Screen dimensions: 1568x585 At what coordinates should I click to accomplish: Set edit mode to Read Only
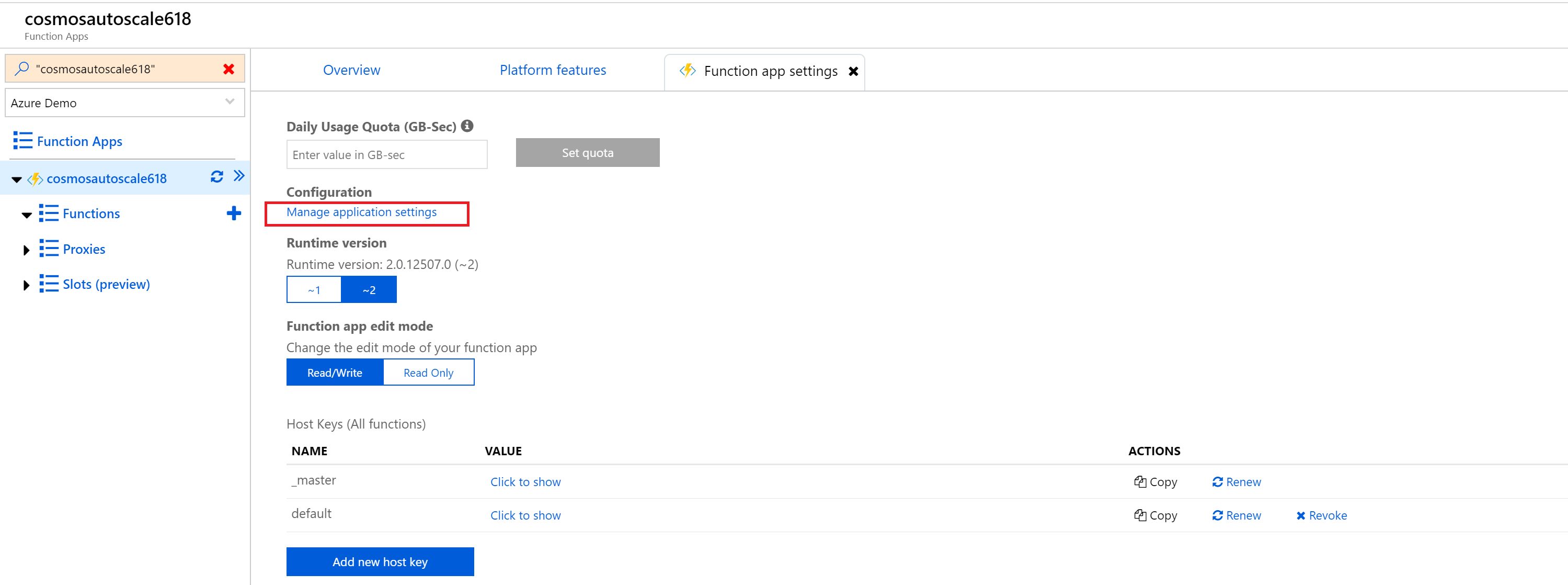[x=429, y=373]
